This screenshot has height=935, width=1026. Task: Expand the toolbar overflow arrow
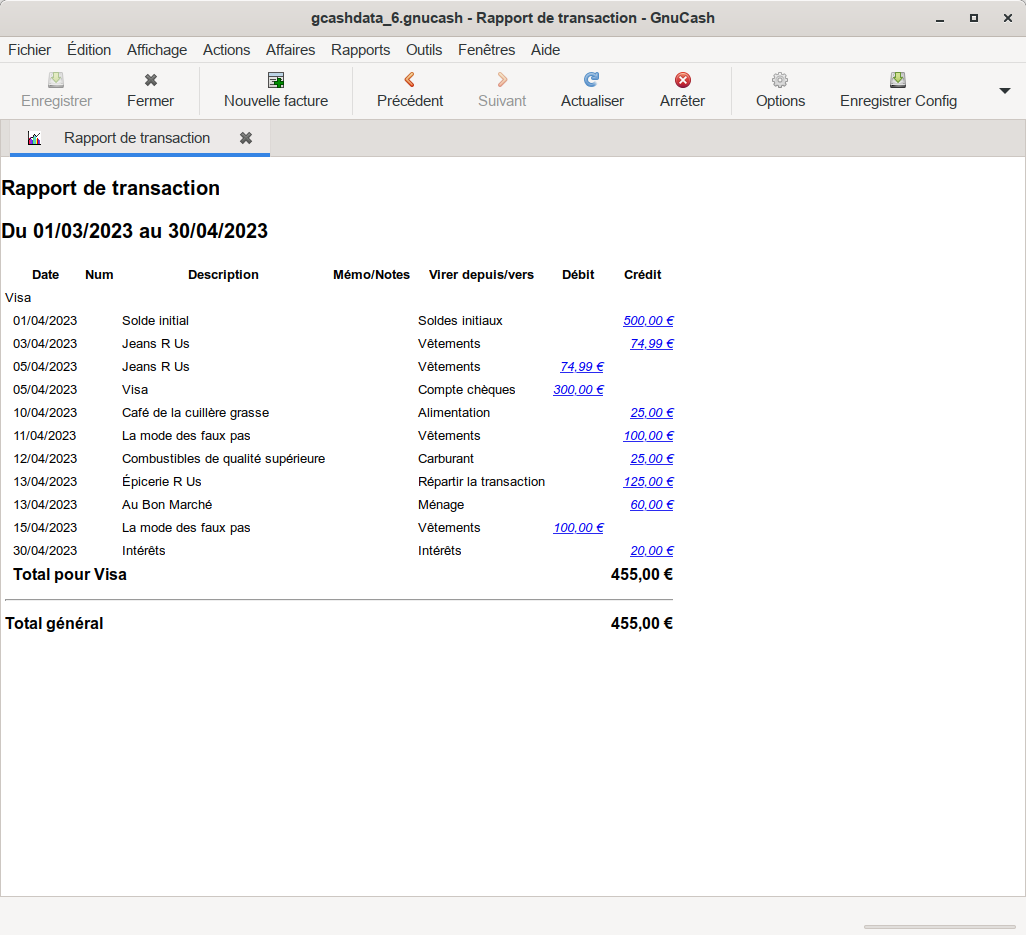[x=1004, y=91]
